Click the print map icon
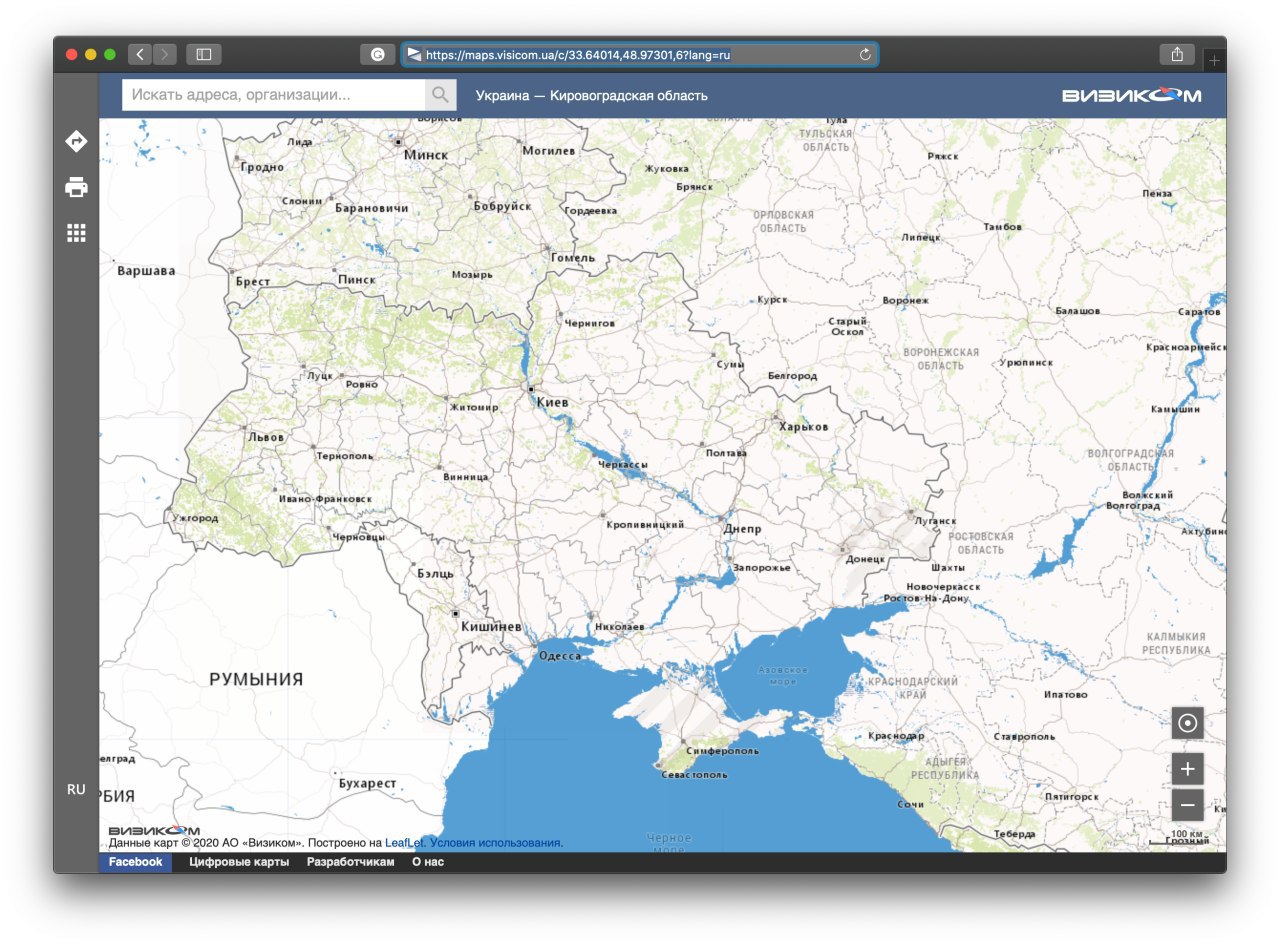1280x944 pixels. [x=76, y=187]
